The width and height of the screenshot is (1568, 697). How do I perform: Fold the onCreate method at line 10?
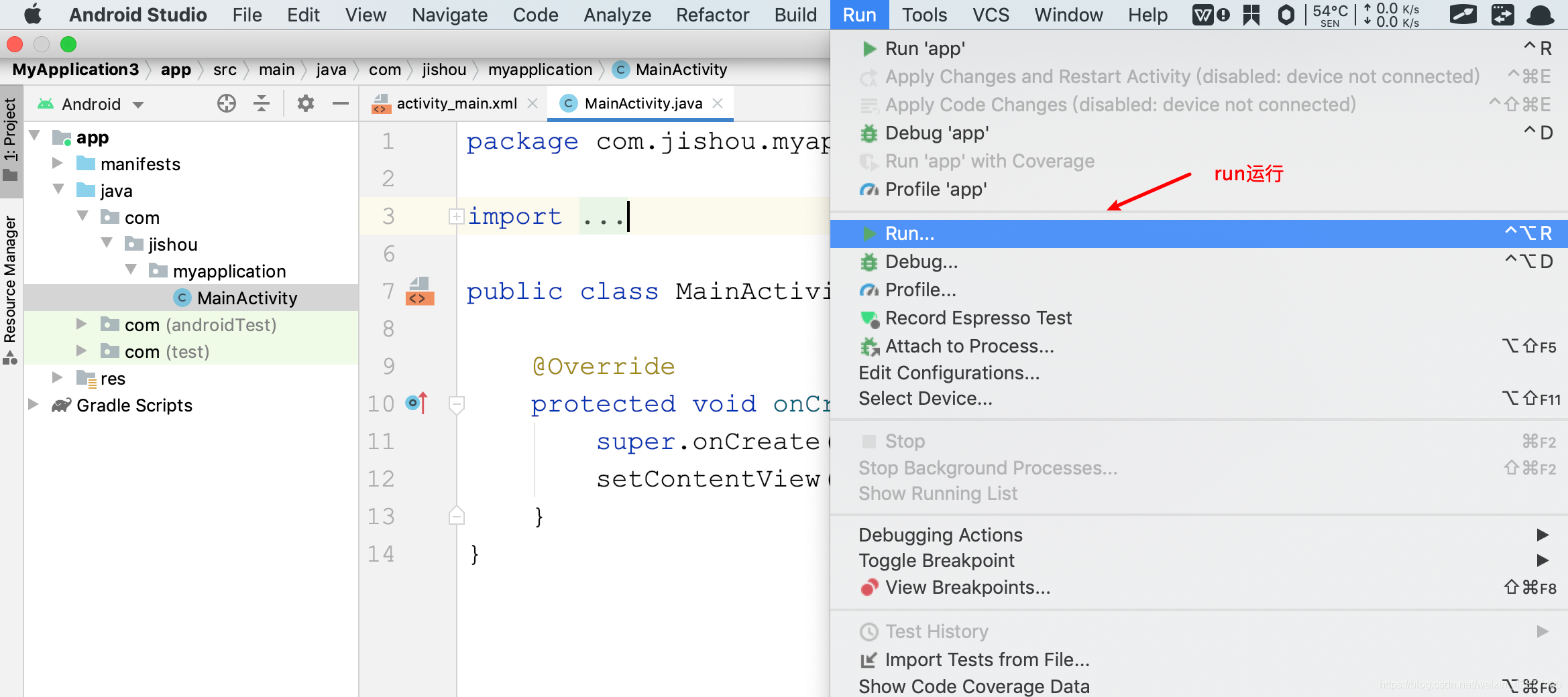coord(457,404)
